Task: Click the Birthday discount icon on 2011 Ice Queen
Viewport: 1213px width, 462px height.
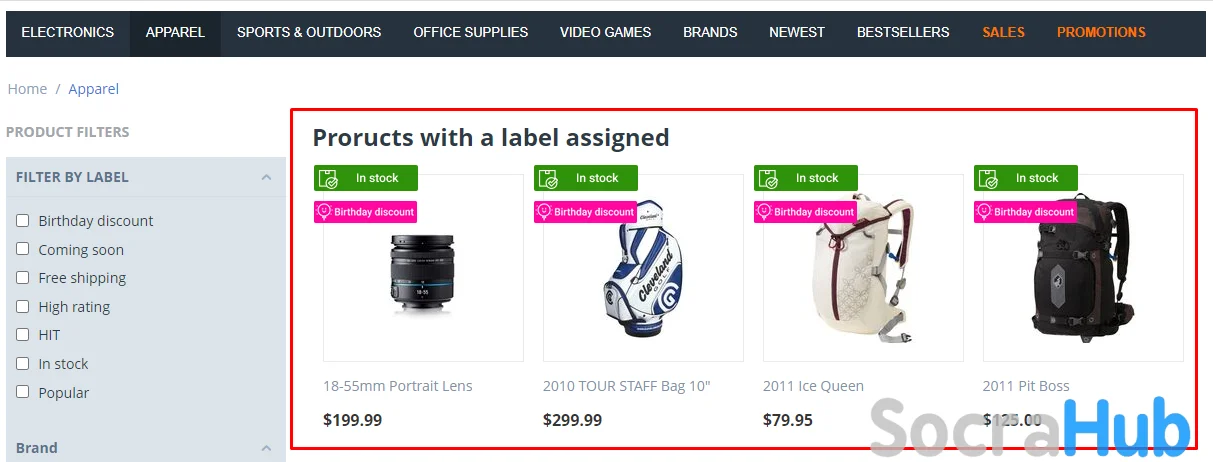Action: (764, 212)
